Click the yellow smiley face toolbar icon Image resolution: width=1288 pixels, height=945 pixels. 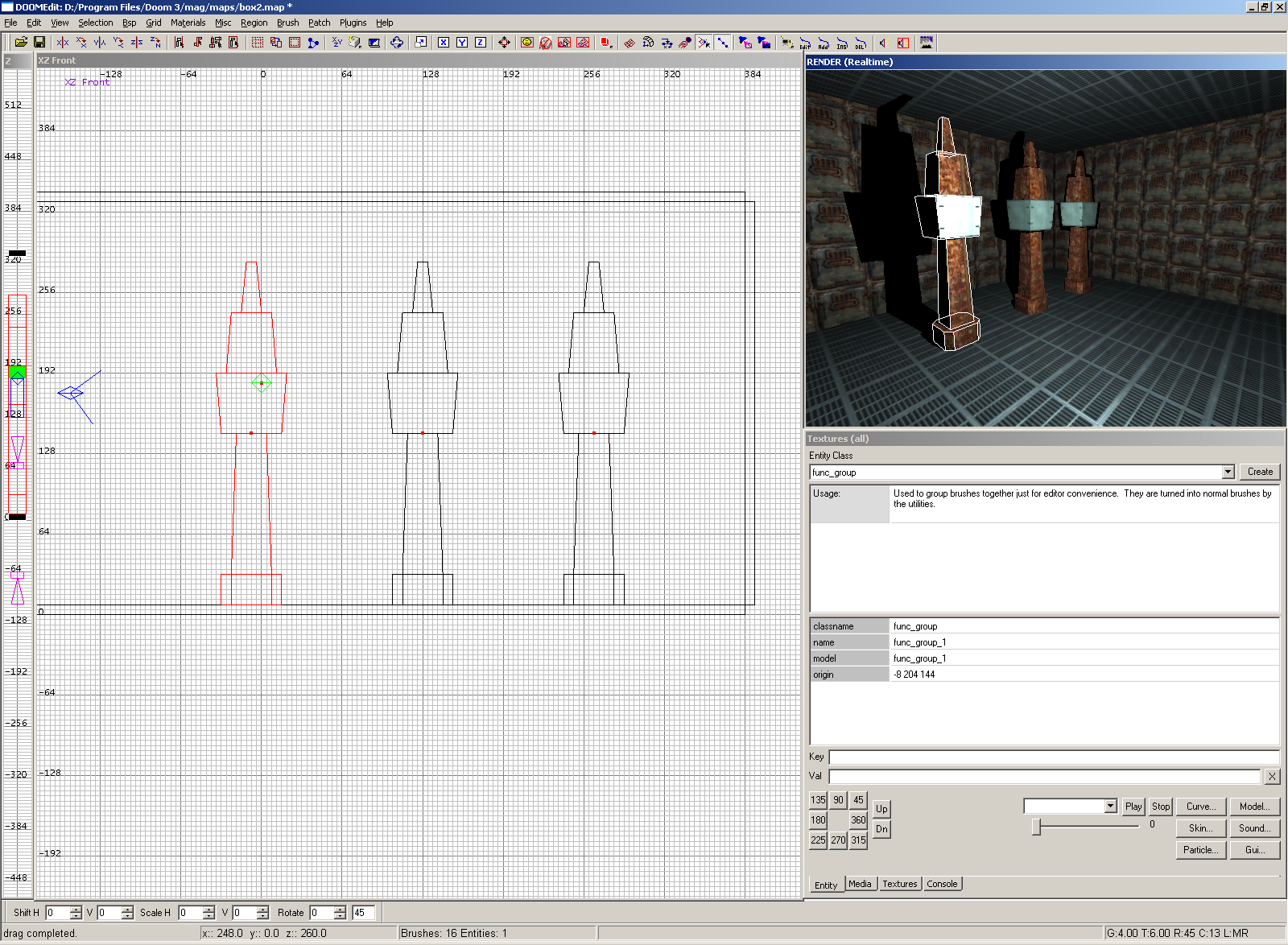pos(527,43)
